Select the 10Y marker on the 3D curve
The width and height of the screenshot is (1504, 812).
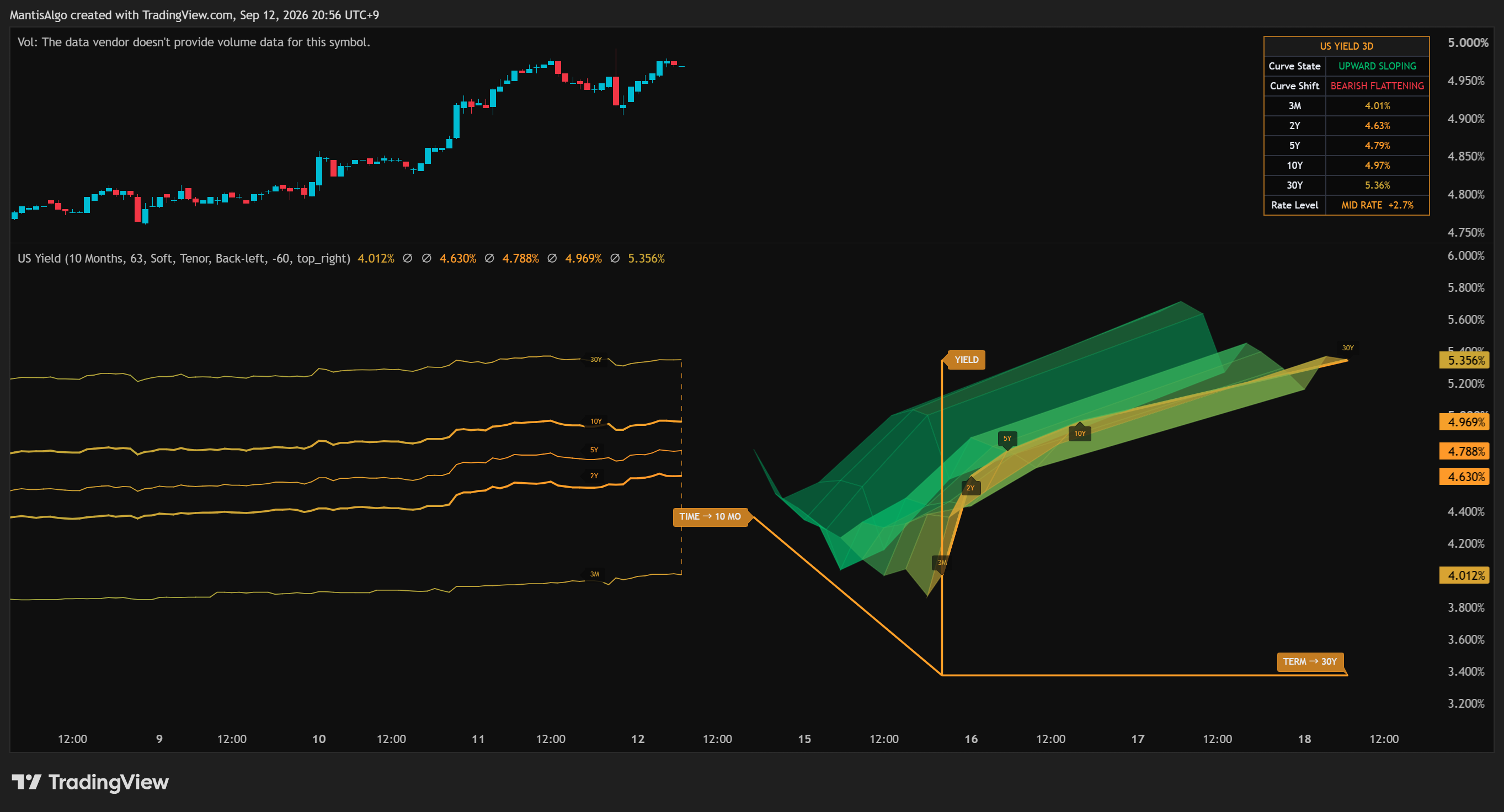1080,433
